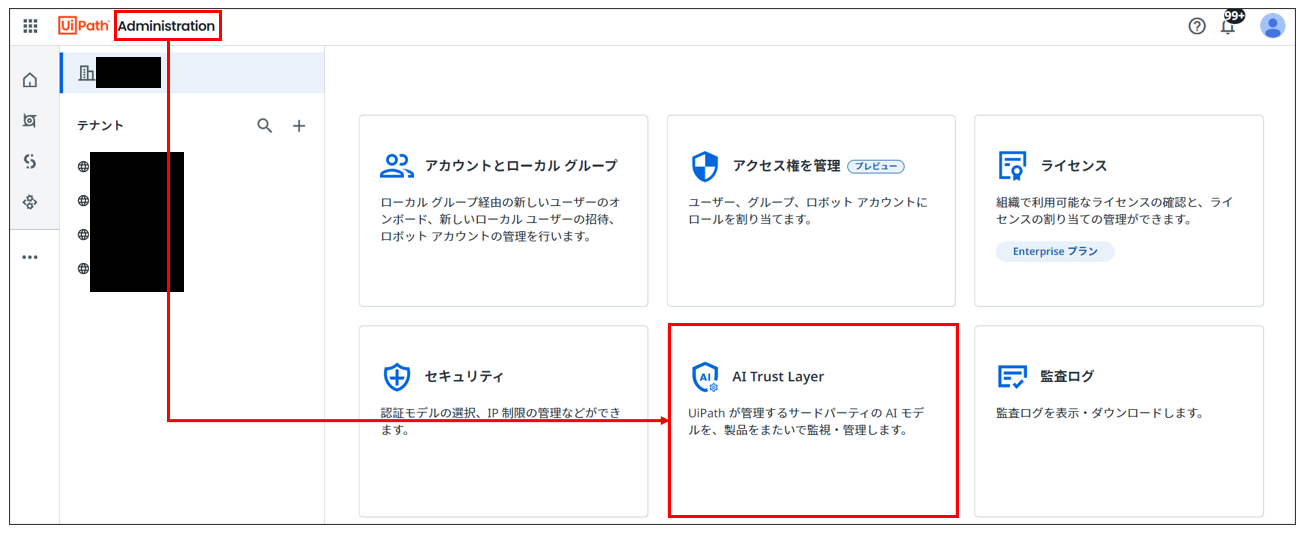Search tenants with magnifier icon

(265, 126)
